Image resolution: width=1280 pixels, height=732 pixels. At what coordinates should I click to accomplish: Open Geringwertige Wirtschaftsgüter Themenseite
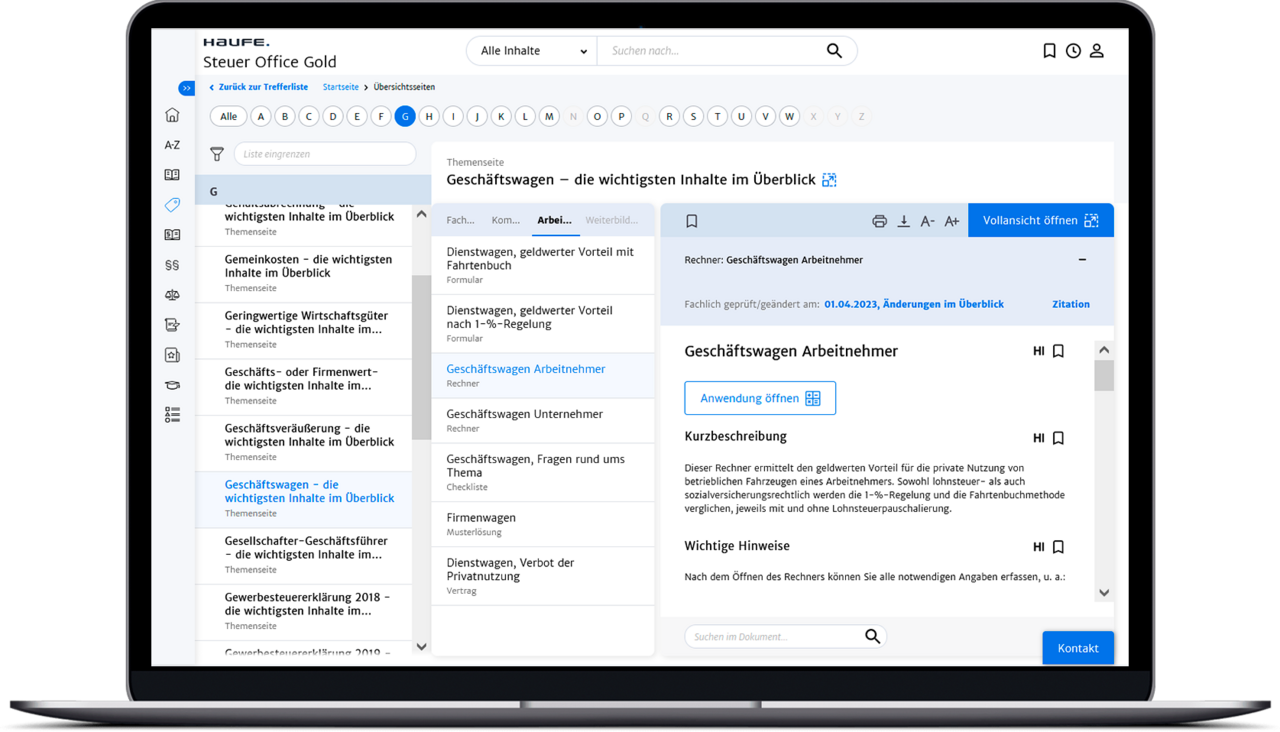coord(304,330)
